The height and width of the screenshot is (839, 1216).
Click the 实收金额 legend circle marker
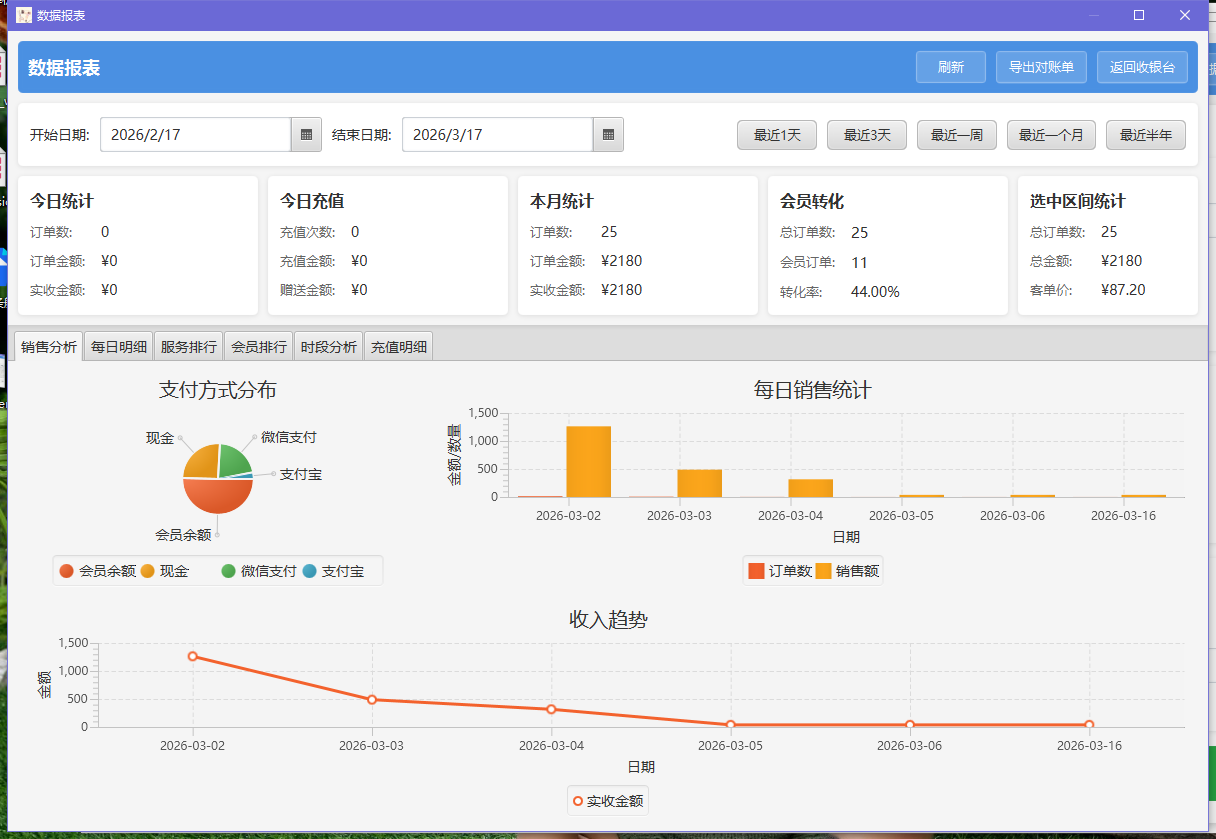pos(578,801)
